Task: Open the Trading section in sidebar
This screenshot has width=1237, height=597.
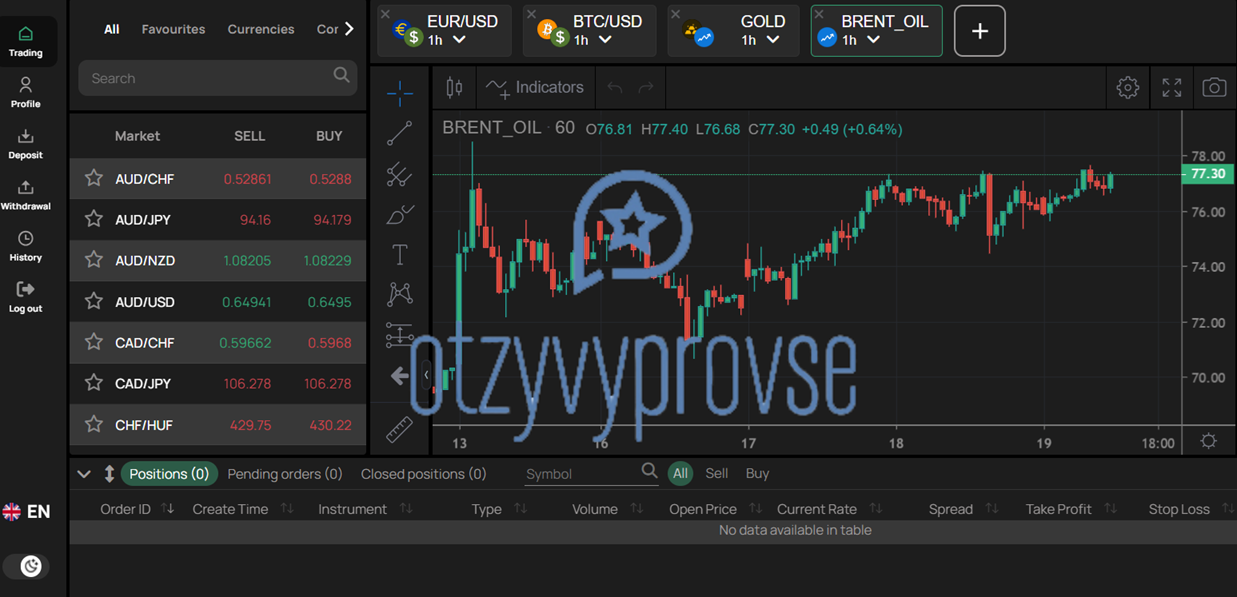Action: click(x=26, y=42)
